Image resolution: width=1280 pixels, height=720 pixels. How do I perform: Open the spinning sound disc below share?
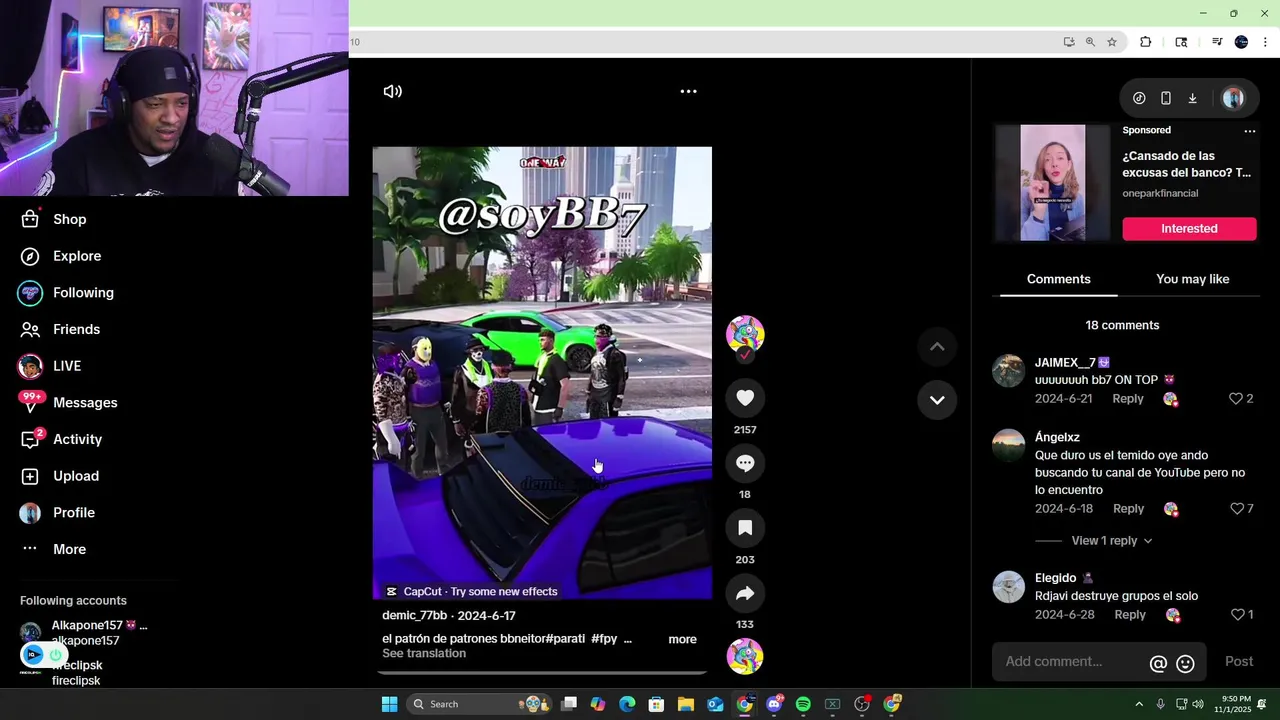[745, 657]
